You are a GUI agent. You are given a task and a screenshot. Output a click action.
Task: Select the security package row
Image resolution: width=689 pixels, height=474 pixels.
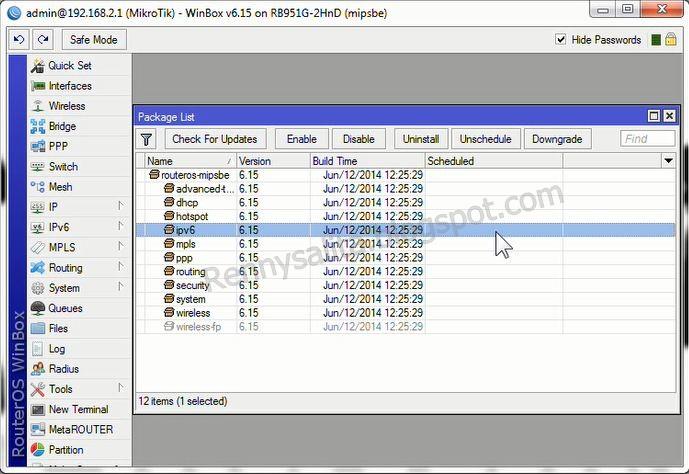(x=405, y=285)
